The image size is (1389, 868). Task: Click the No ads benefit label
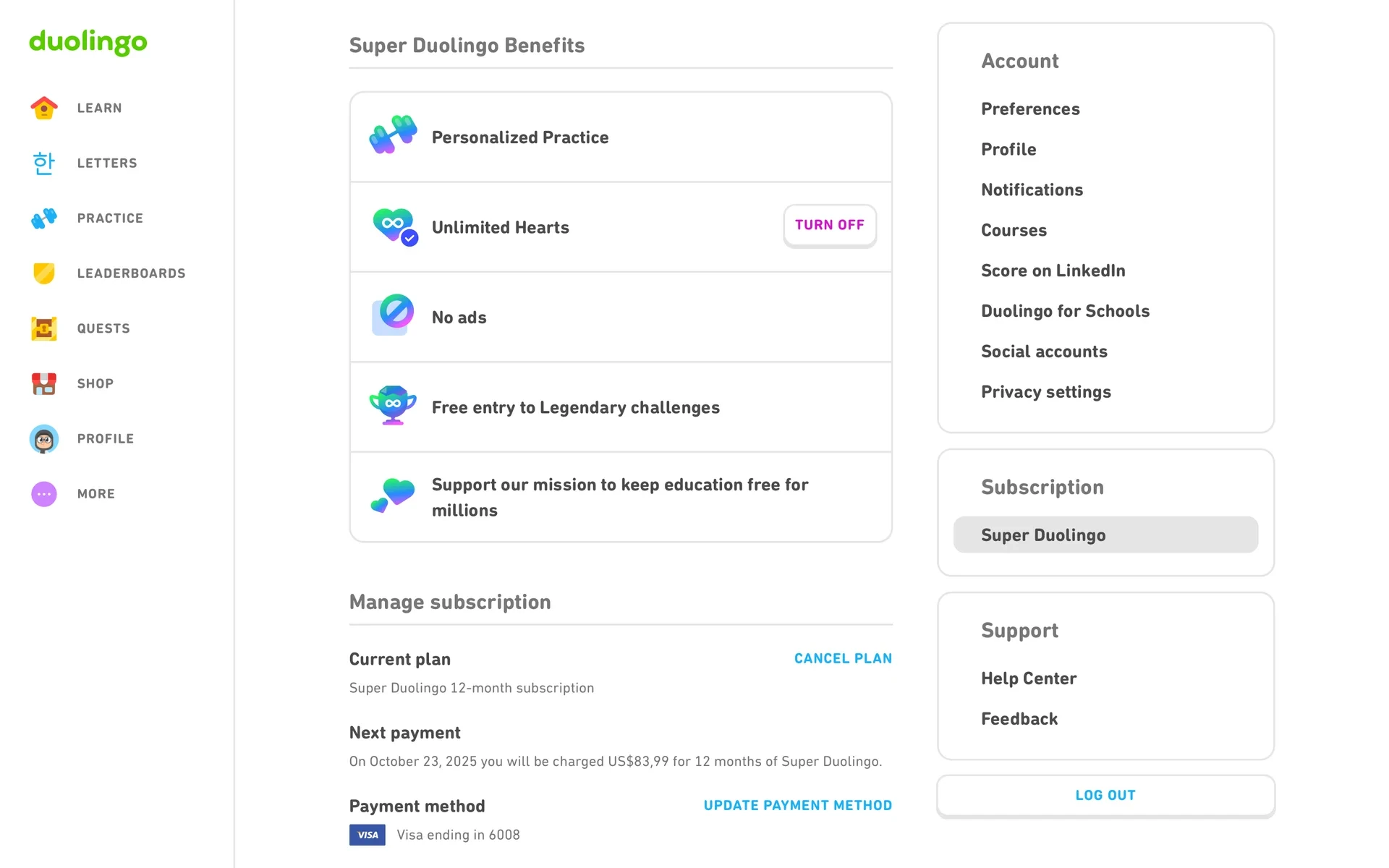[x=459, y=318]
